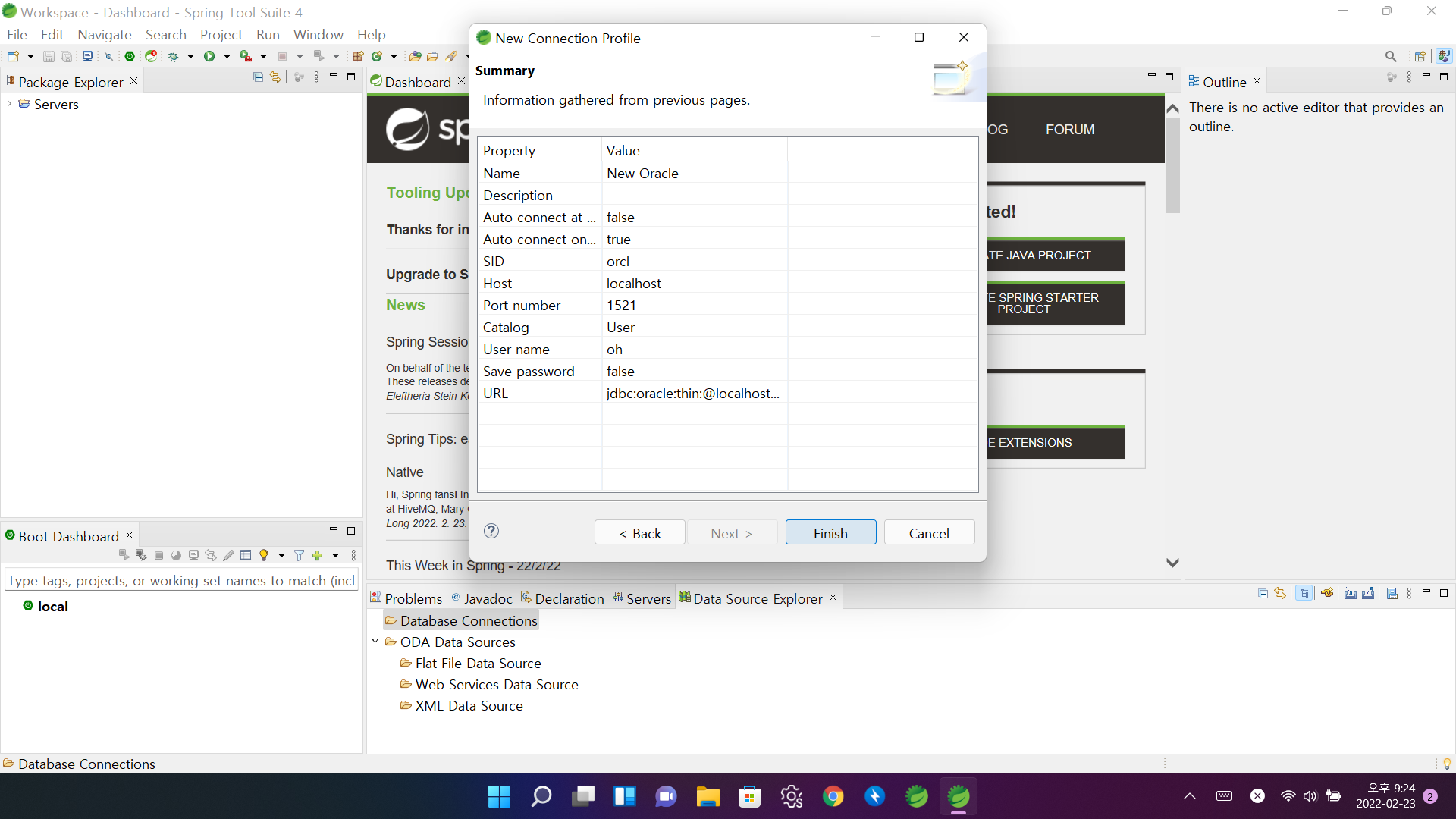This screenshot has width=1456, height=819.
Task: Click the Boot Dashboard toolbar icon
Action: (130, 56)
